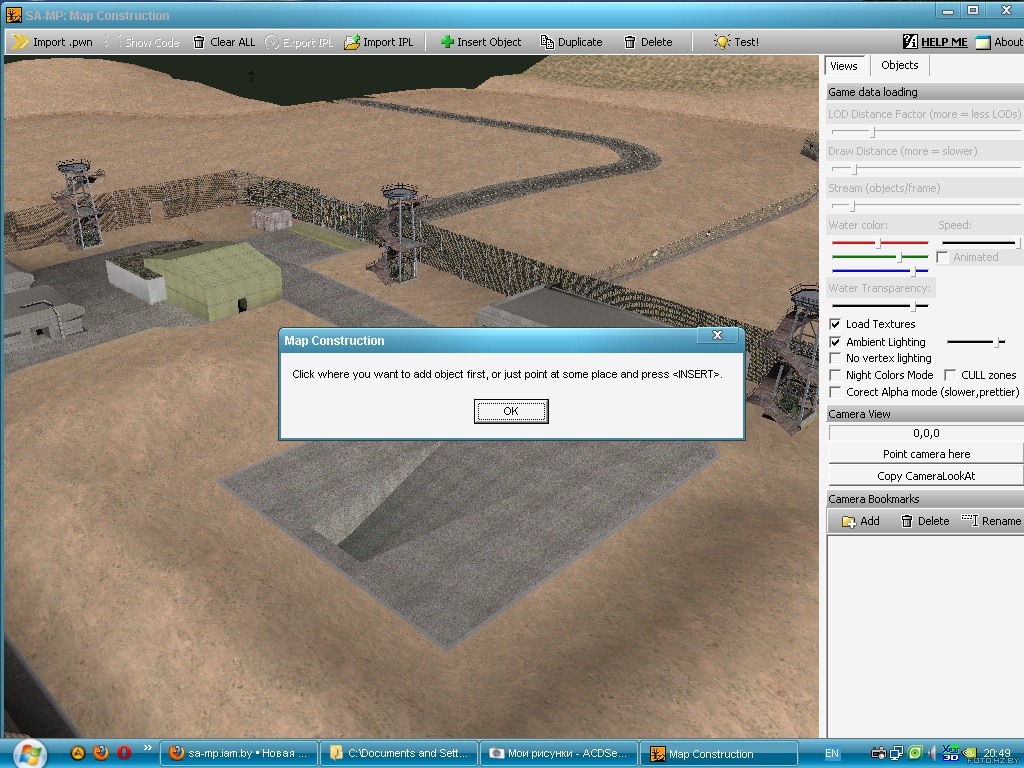Click the LOD Distance Factor slider
The width and height of the screenshot is (1024, 768).
pyautogui.click(x=924, y=132)
